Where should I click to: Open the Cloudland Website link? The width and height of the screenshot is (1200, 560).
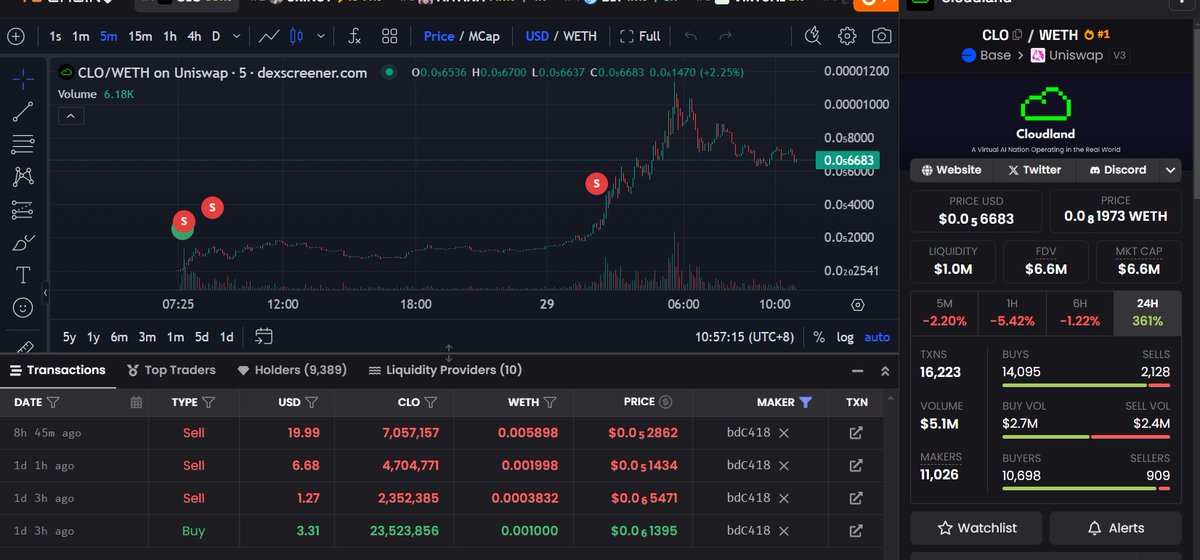pyautogui.click(x=952, y=170)
